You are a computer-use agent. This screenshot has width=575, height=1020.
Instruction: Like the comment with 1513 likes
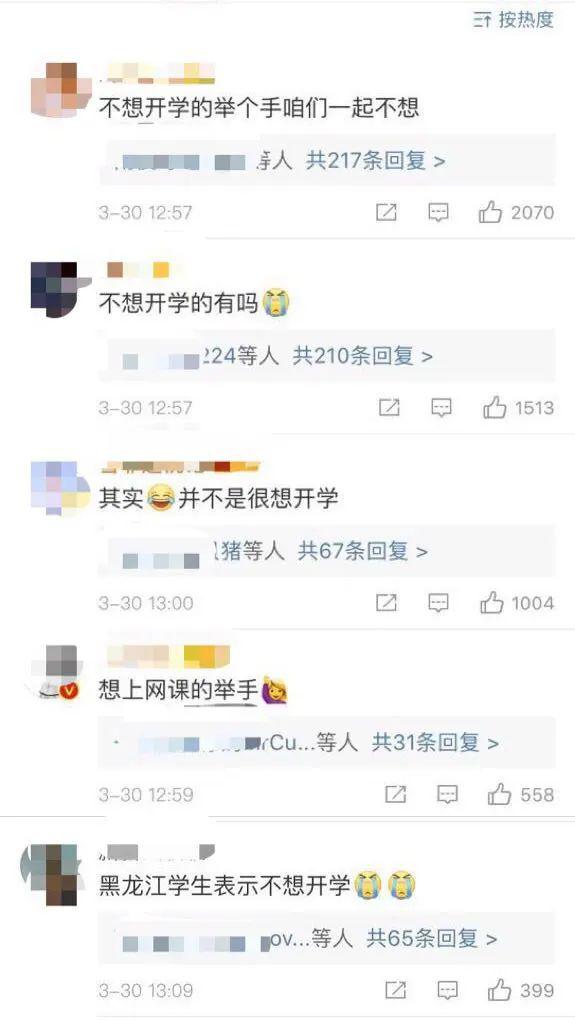[x=494, y=408]
